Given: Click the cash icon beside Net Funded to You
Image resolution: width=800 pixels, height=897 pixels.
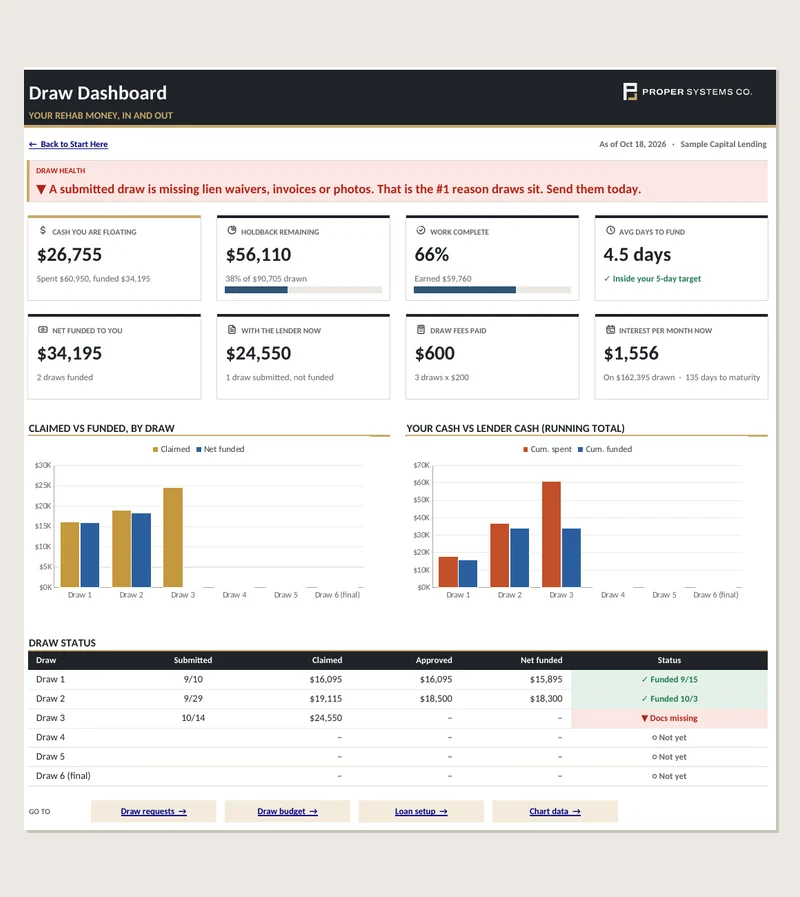Looking at the screenshot, I should tap(43, 330).
